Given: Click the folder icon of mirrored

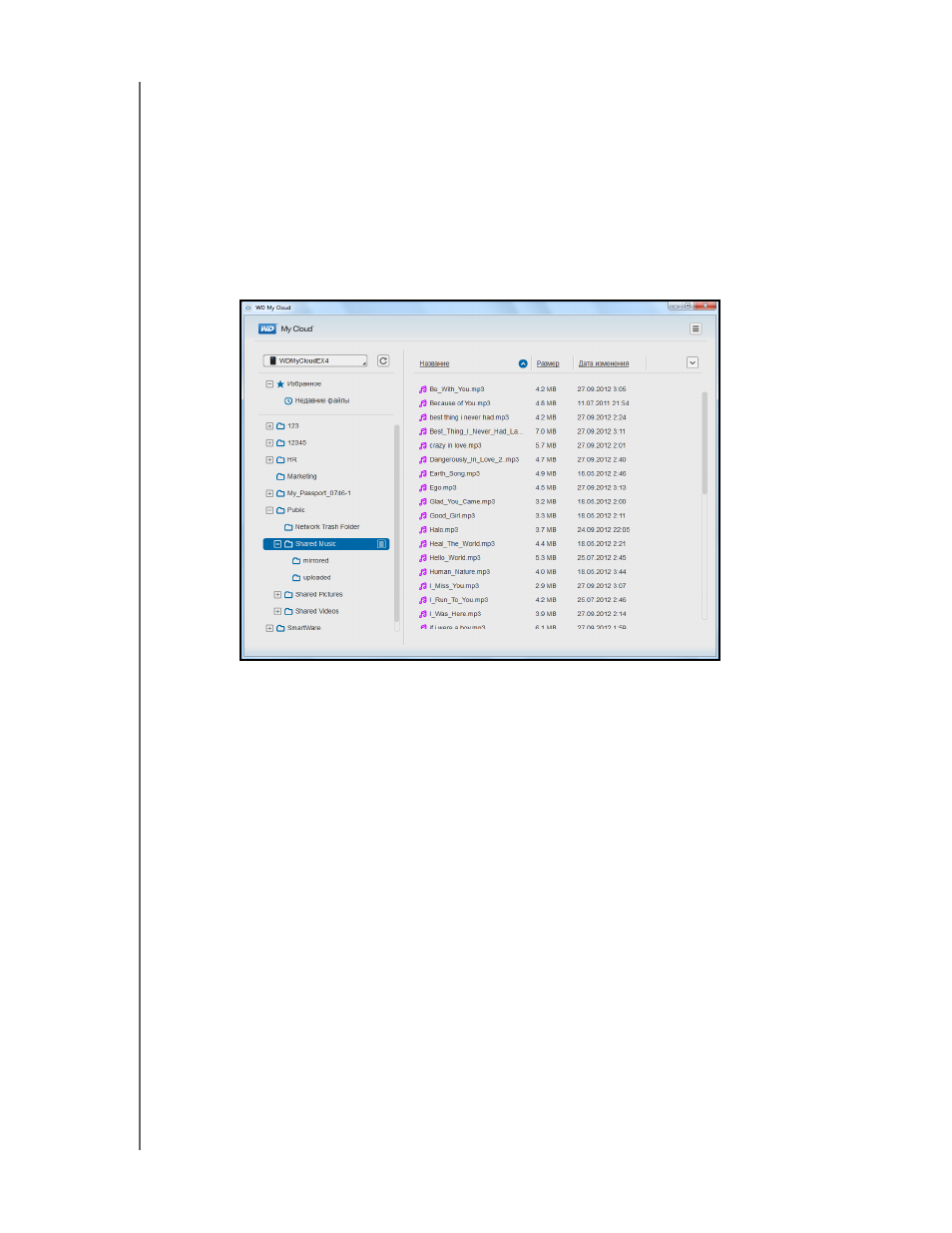Looking at the screenshot, I should click(296, 560).
